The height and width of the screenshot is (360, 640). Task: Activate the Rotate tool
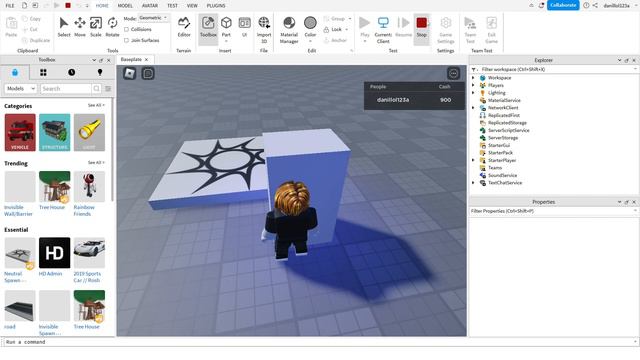[x=112, y=27]
